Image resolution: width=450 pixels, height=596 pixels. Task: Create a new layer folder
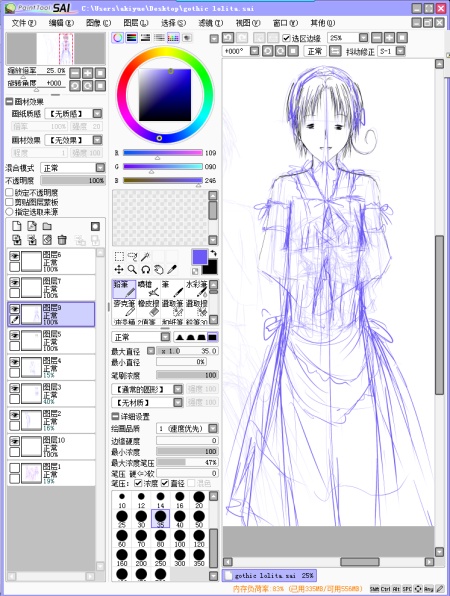point(47,227)
